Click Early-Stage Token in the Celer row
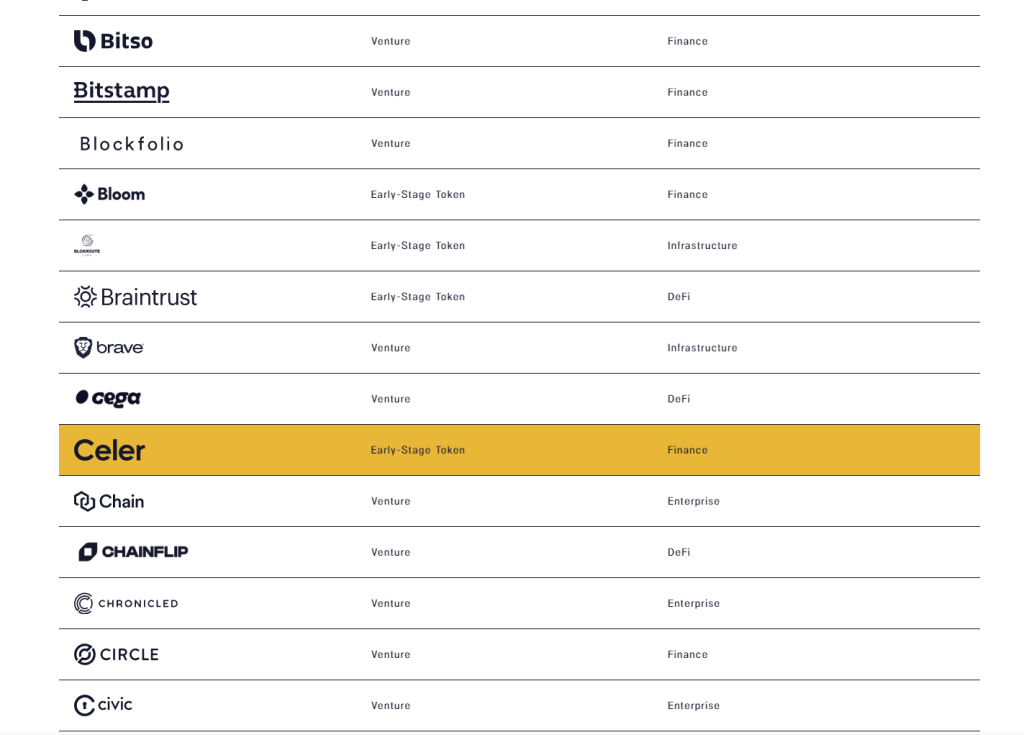The width and height of the screenshot is (1024, 735). coord(417,450)
